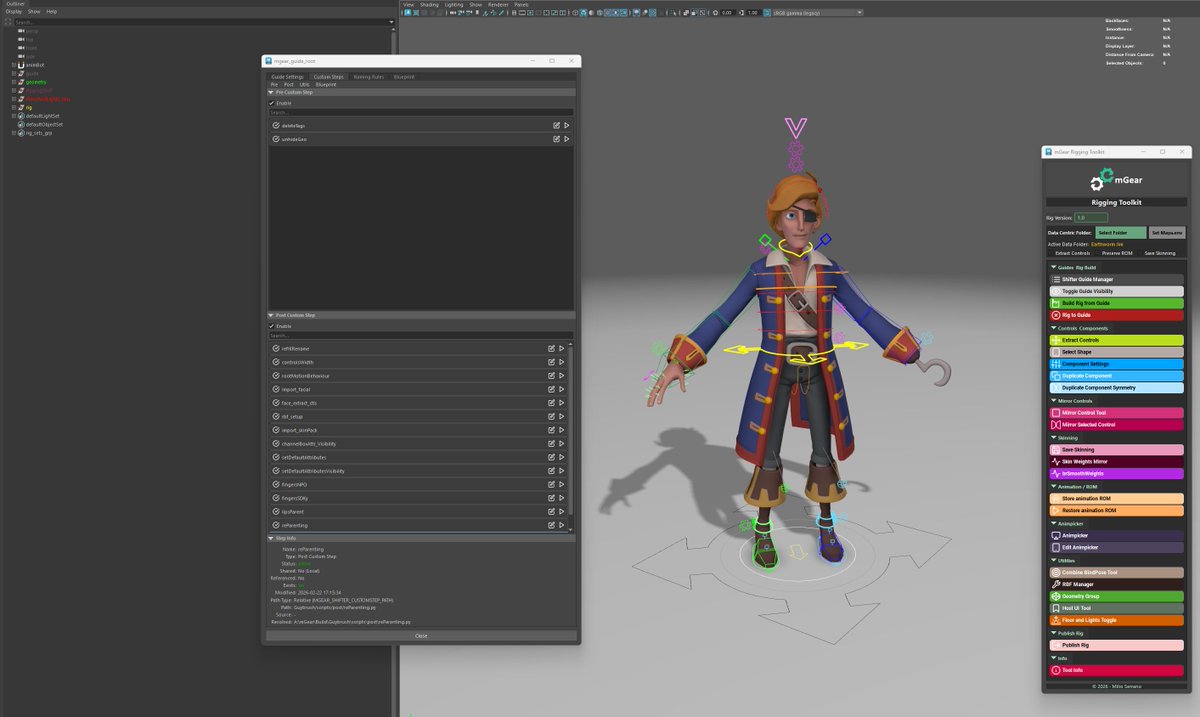Click the Set Maya.env button

pyautogui.click(x=1167, y=232)
